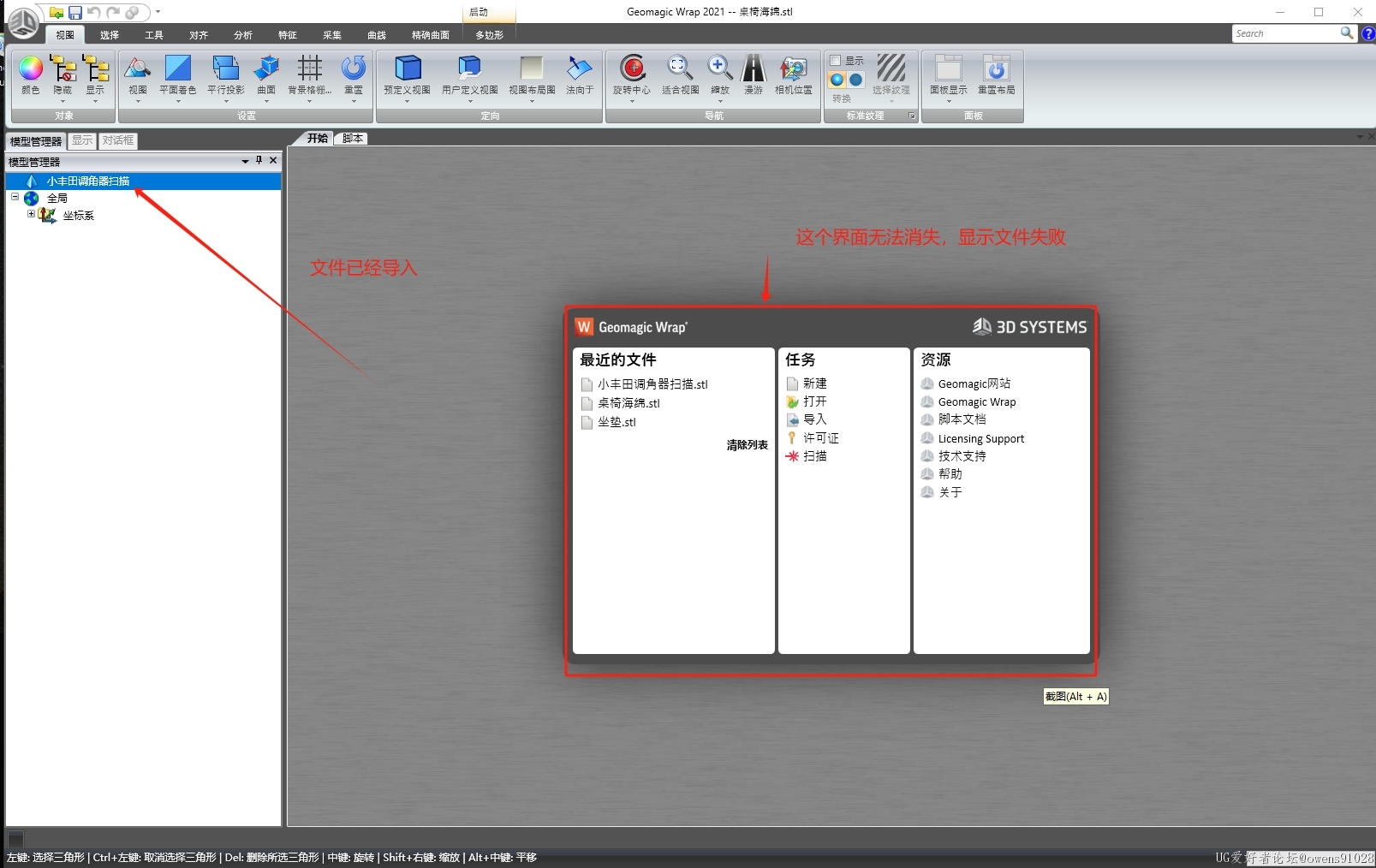Select the 平面着色 shading icon
1376x868 pixels.
[x=178, y=68]
